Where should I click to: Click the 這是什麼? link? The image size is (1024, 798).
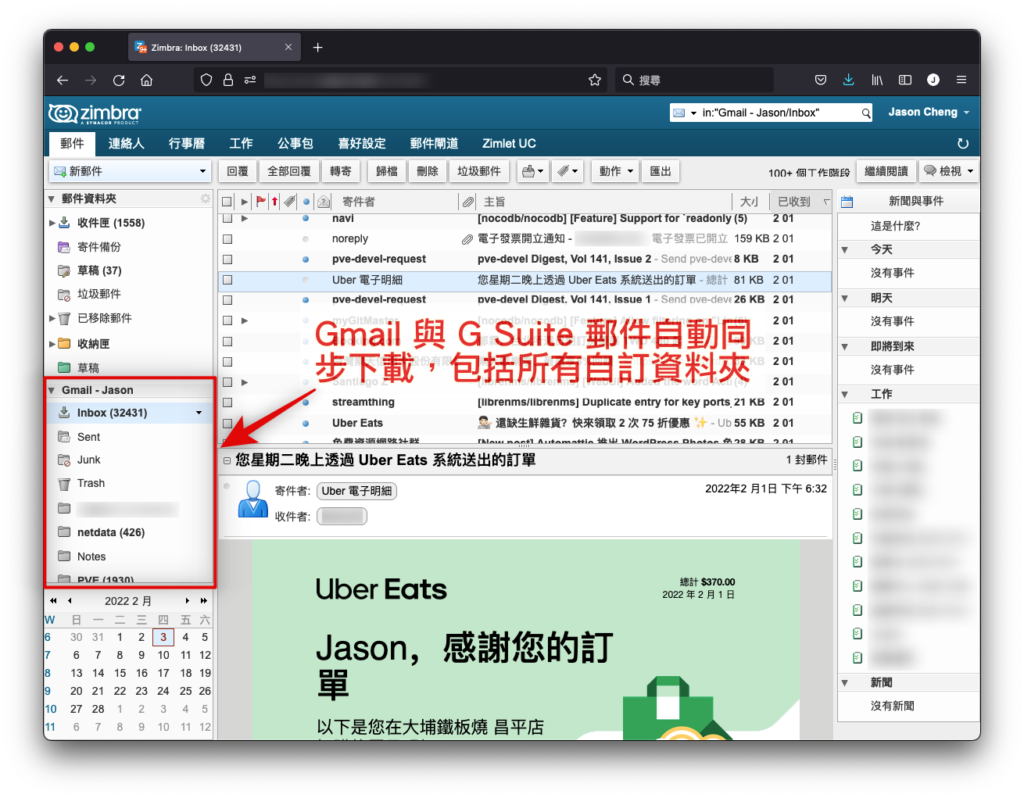point(895,226)
